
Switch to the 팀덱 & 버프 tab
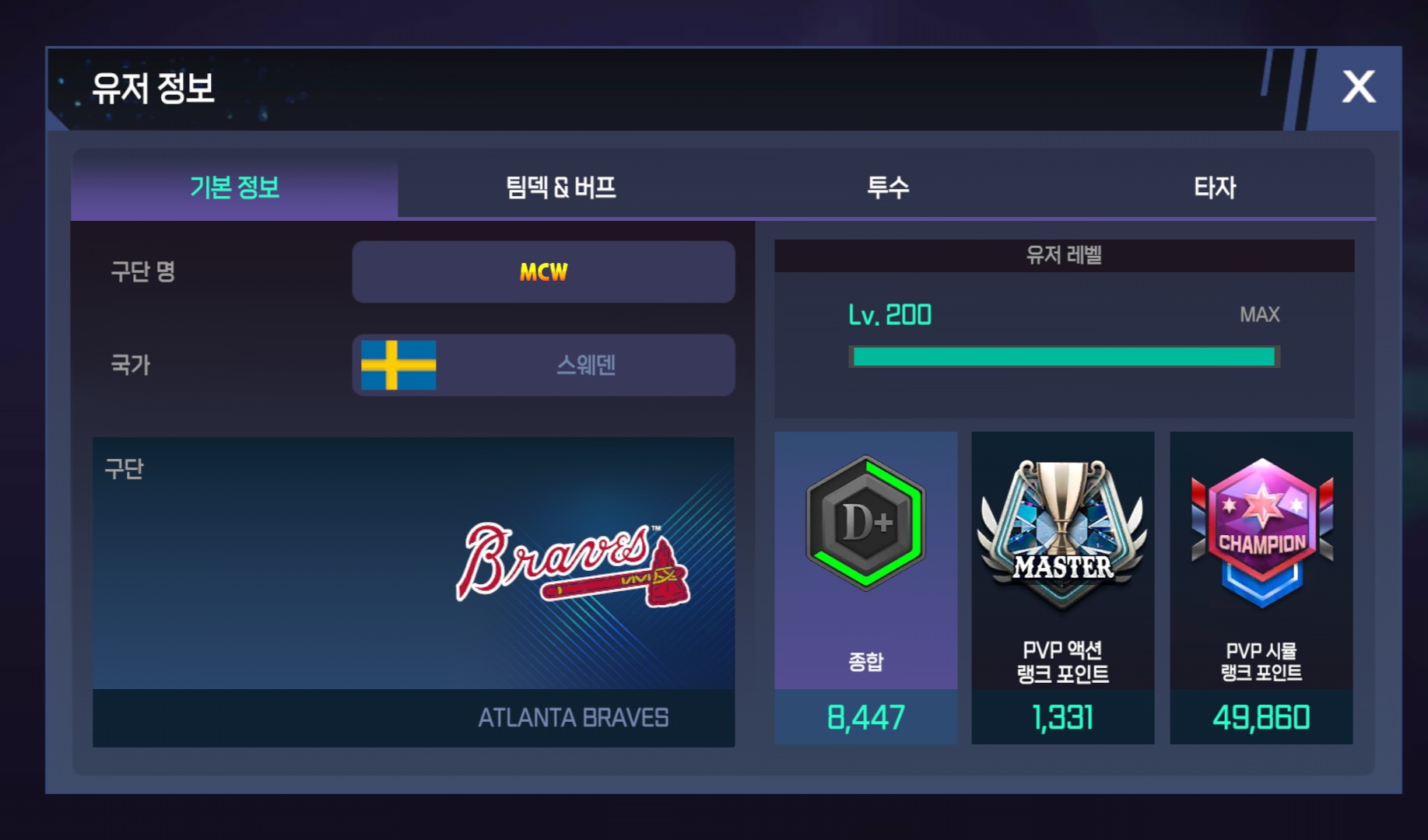[x=560, y=187]
